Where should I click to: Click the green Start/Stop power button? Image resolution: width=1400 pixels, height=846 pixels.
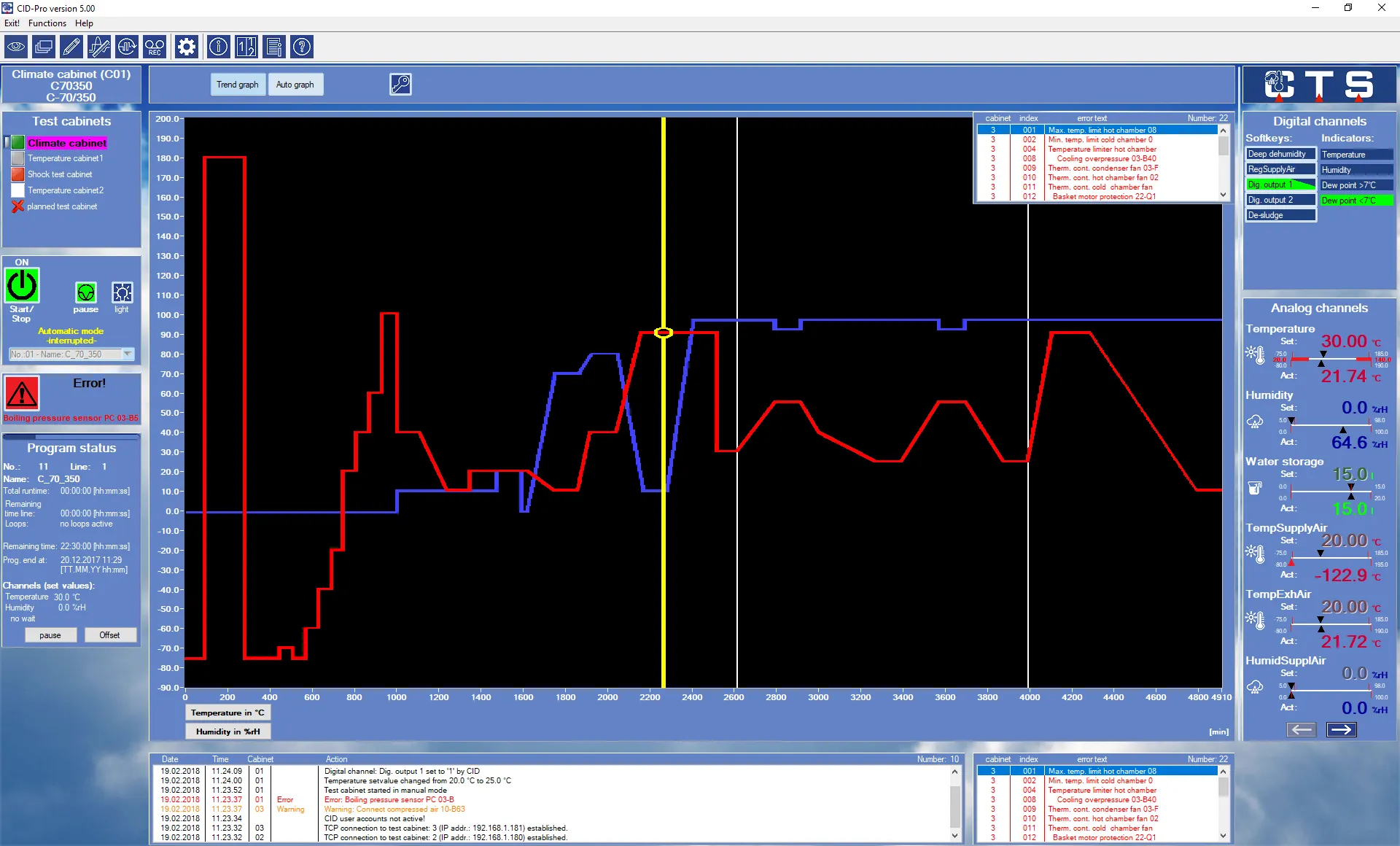(x=22, y=286)
